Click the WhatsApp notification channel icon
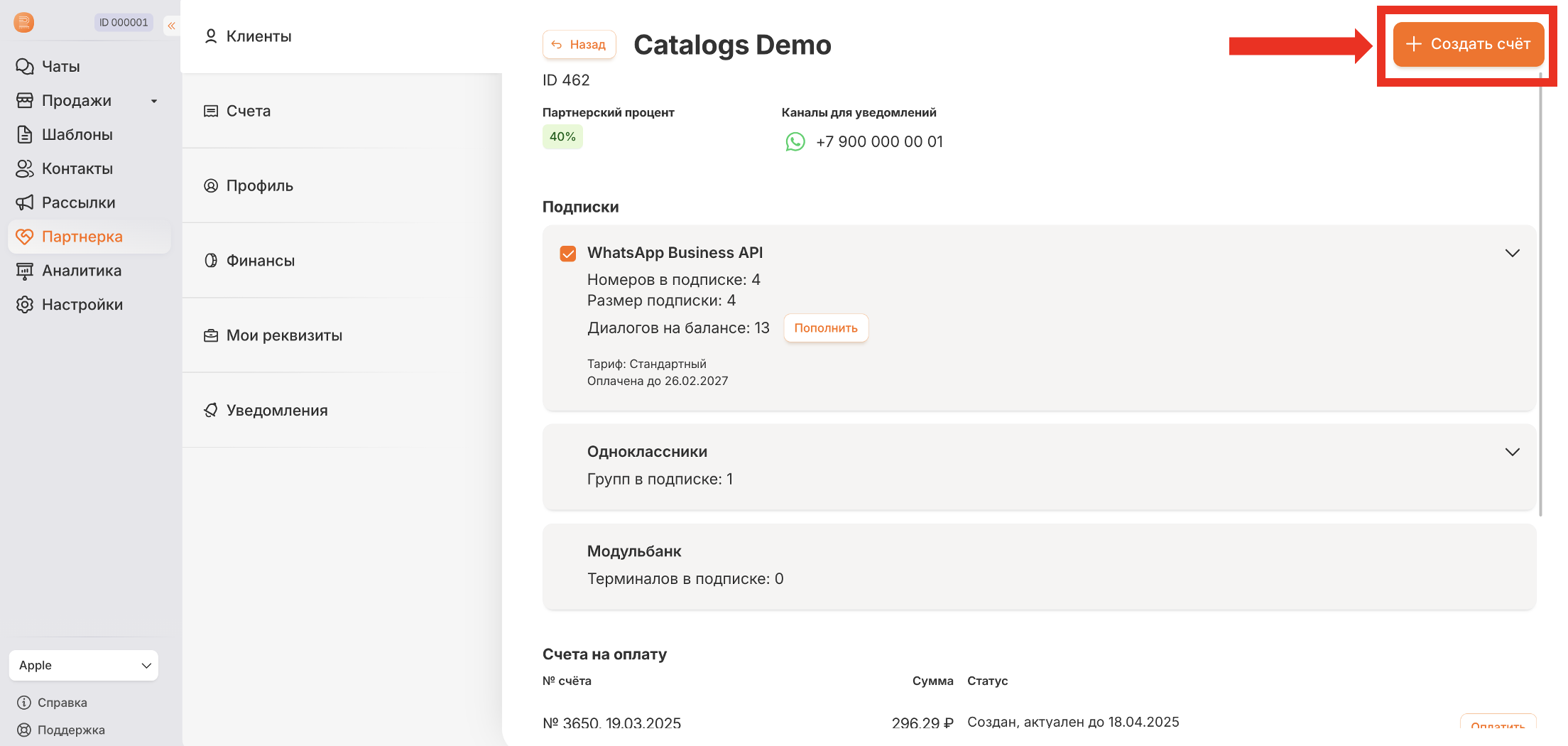The width and height of the screenshot is (1568, 746). 795,142
